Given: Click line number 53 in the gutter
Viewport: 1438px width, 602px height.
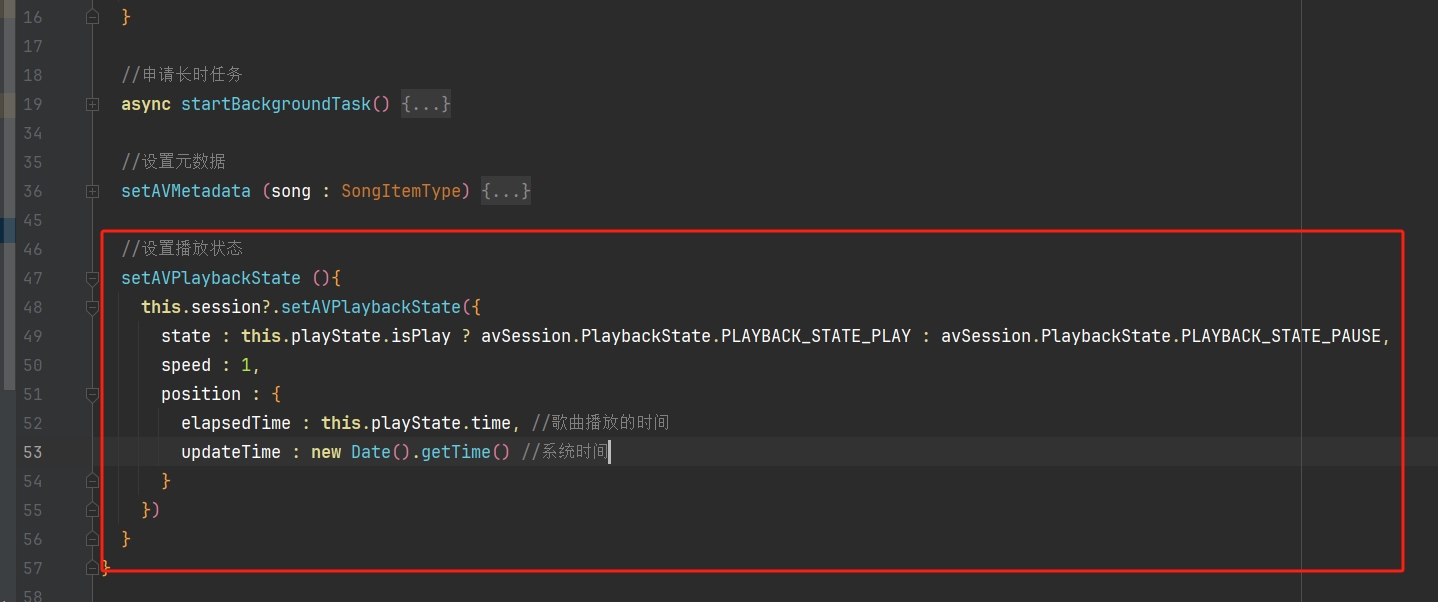Looking at the screenshot, I should coord(32,452).
